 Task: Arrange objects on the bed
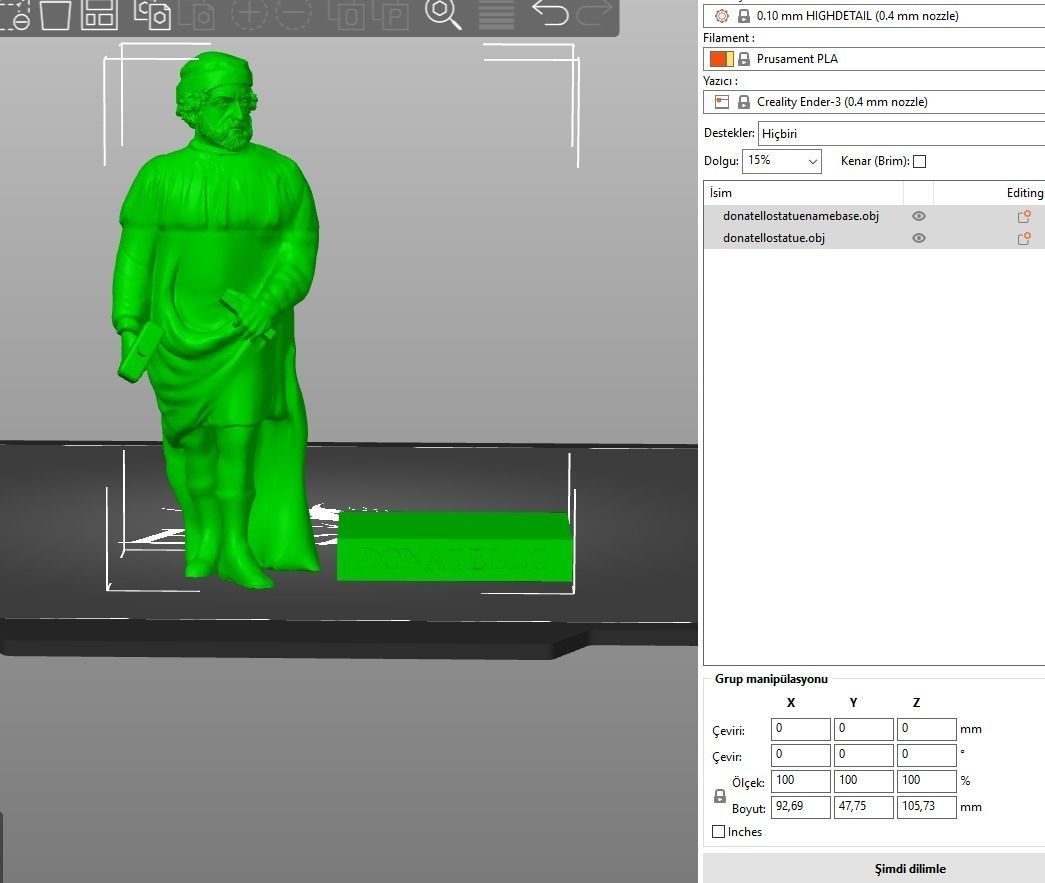[x=99, y=15]
